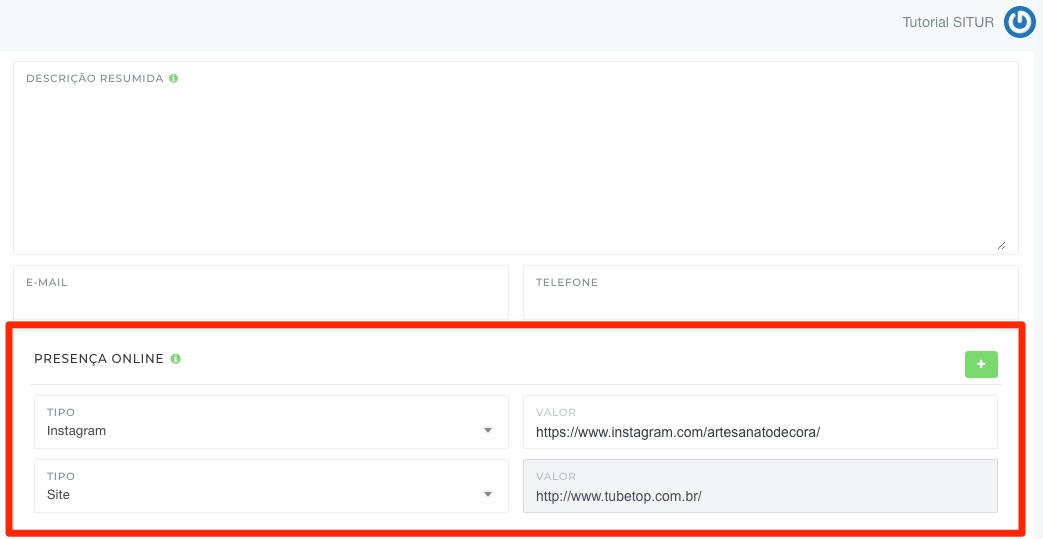The image size is (1043, 539).
Task: Click the Valor field containing tubetop.com.br
Action: click(760, 496)
